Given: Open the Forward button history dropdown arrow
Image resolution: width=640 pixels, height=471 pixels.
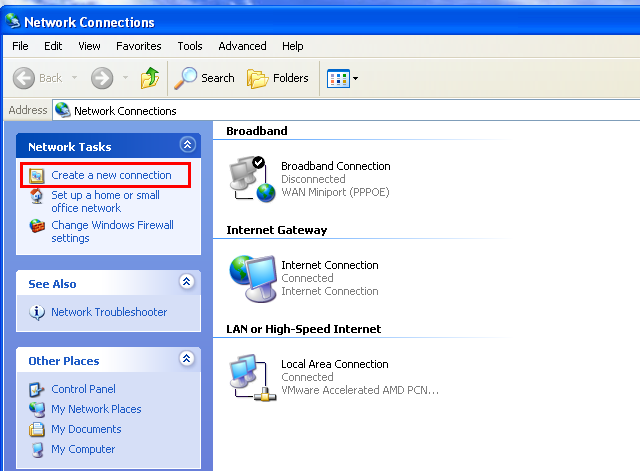Looking at the screenshot, I should 125,77.
